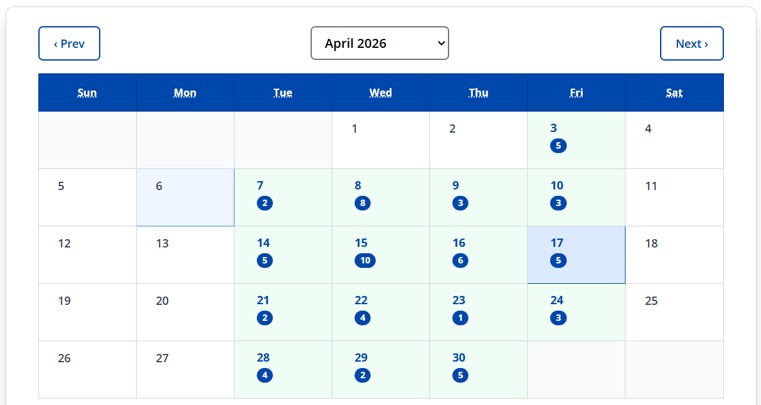This screenshot has height=405, width=761.
Task: Click the 8-slot badge on April 8
Action: pyautogui.click(x=362, y=203)
